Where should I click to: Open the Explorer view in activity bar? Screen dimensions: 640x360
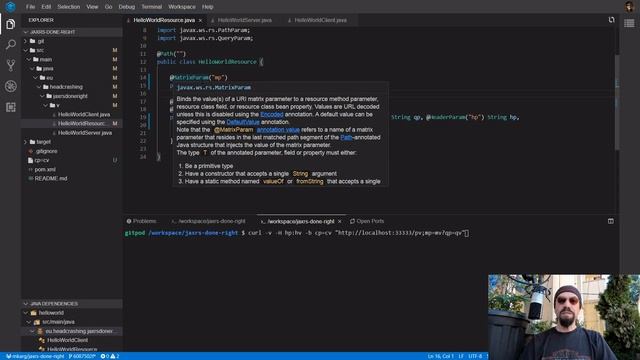(11, 24)
